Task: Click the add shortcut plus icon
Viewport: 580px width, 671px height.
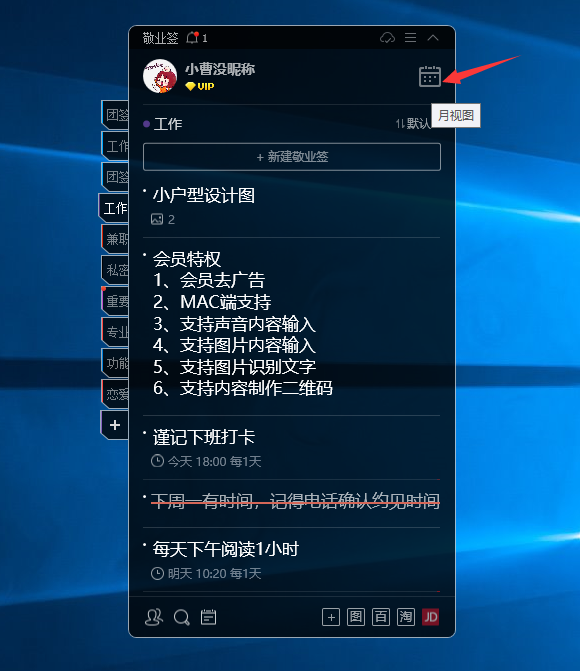Action: (x=331, y=617)
